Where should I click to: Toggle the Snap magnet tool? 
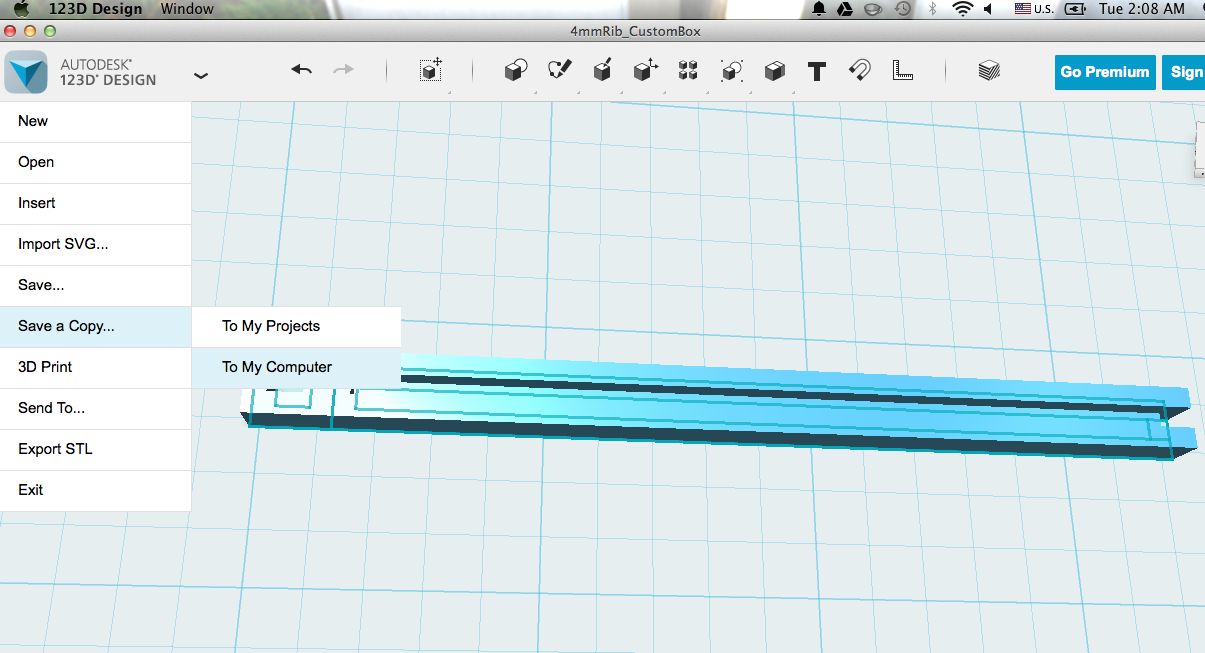pyautogui.click(x=860, y=71)
